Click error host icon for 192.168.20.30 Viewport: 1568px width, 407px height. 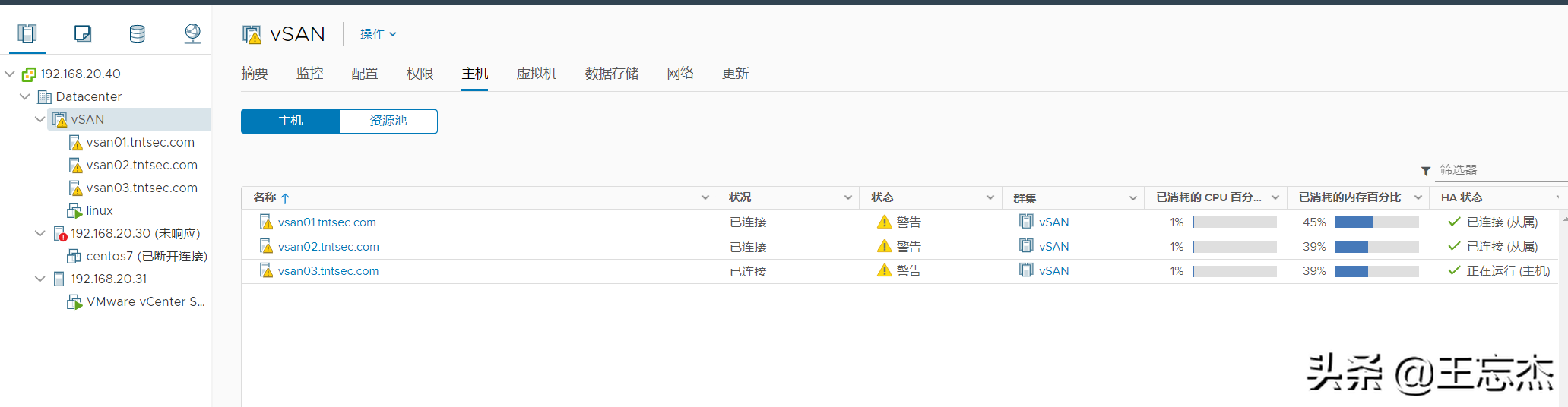click(60, 234)
